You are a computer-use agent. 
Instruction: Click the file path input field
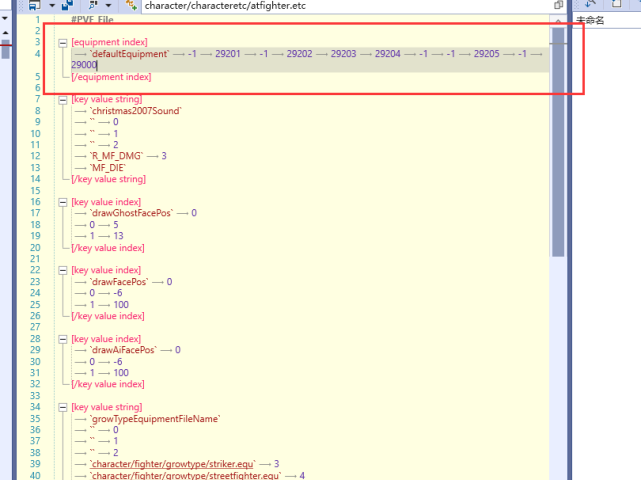pos(340,6)
